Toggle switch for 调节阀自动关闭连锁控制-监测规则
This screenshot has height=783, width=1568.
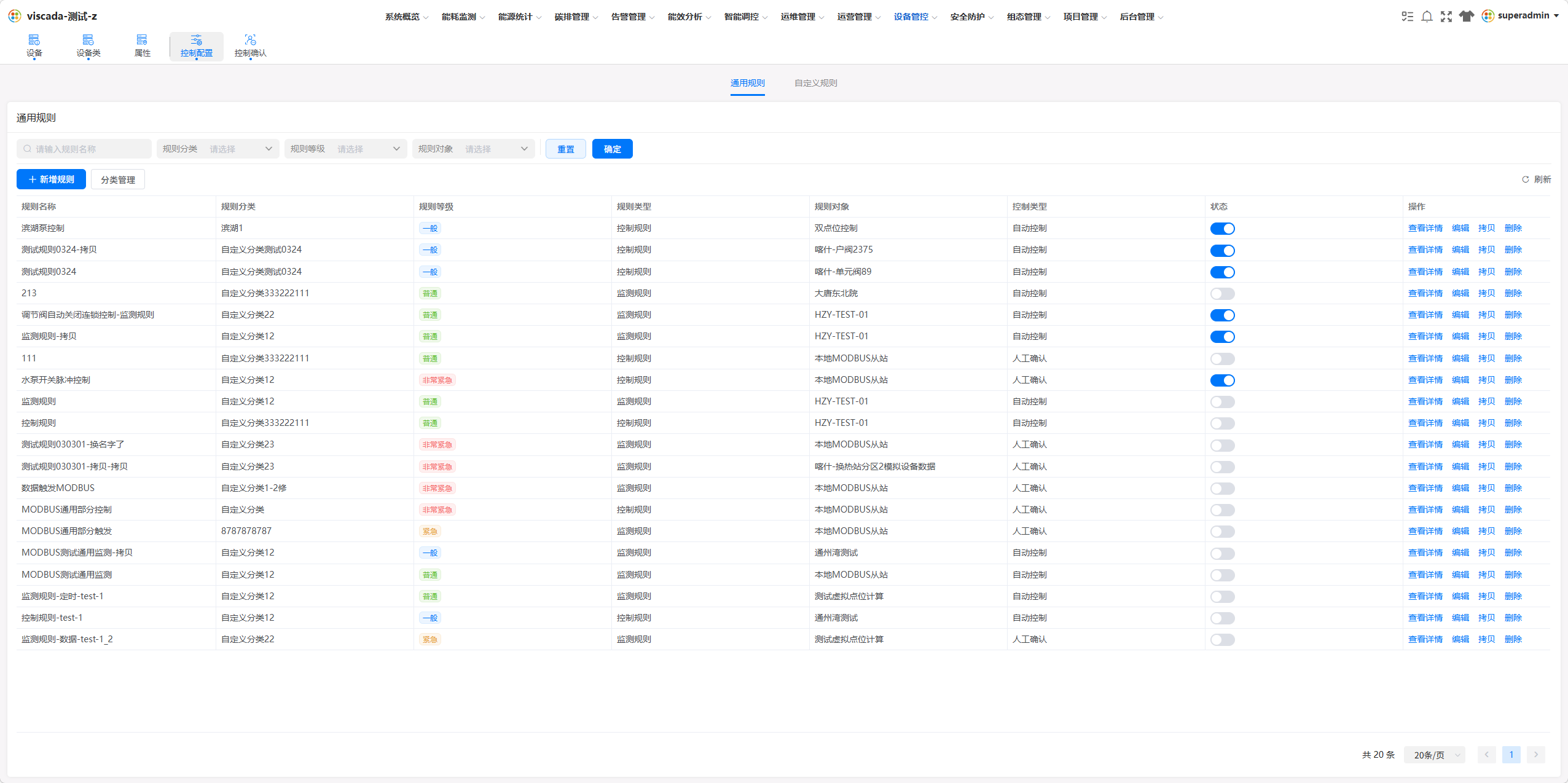(x=1222, y=315)
